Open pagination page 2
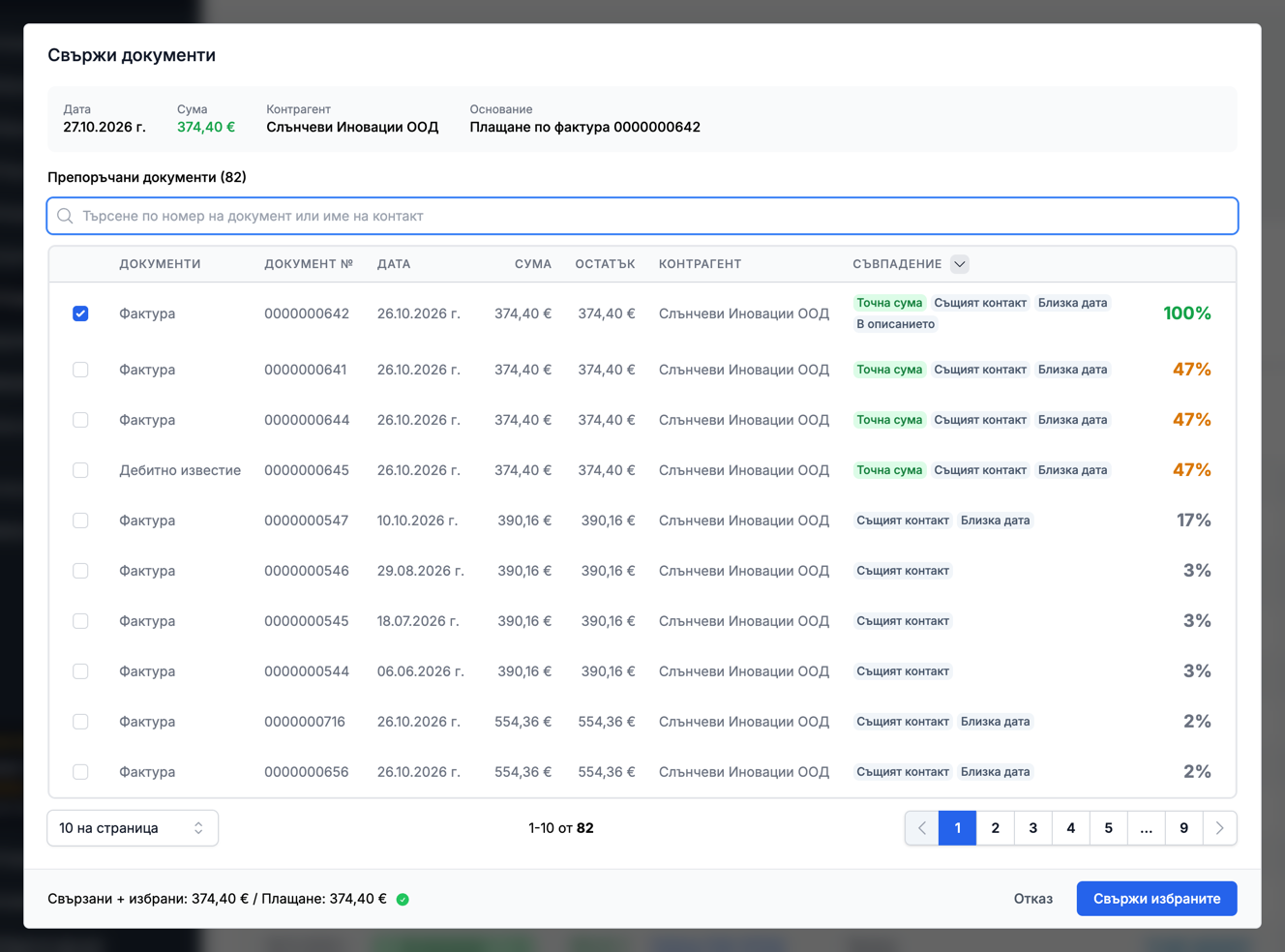Viewport: 1285px width, 952px height. pyautogui.click(x=995, y=828)
